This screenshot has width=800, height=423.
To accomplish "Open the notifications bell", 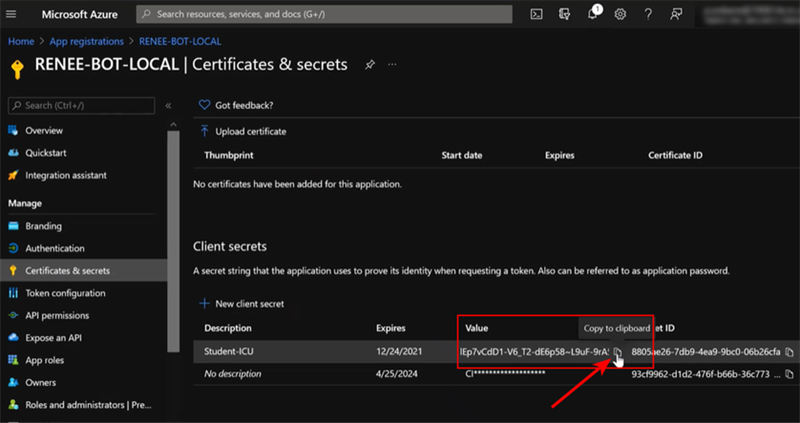I will [593, 14].
